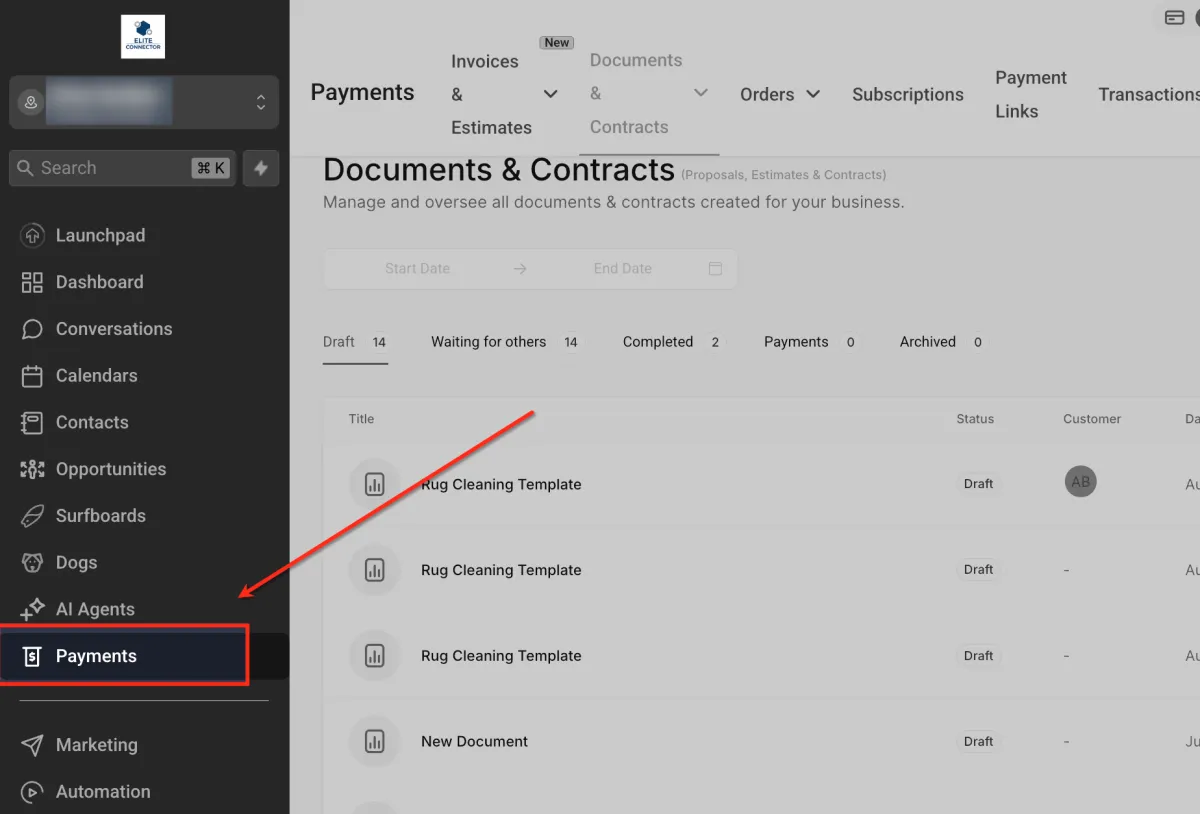Click the Marketing paper plane icon
This screenshot has height=814, width=1200.
click(x=32, y=745)
